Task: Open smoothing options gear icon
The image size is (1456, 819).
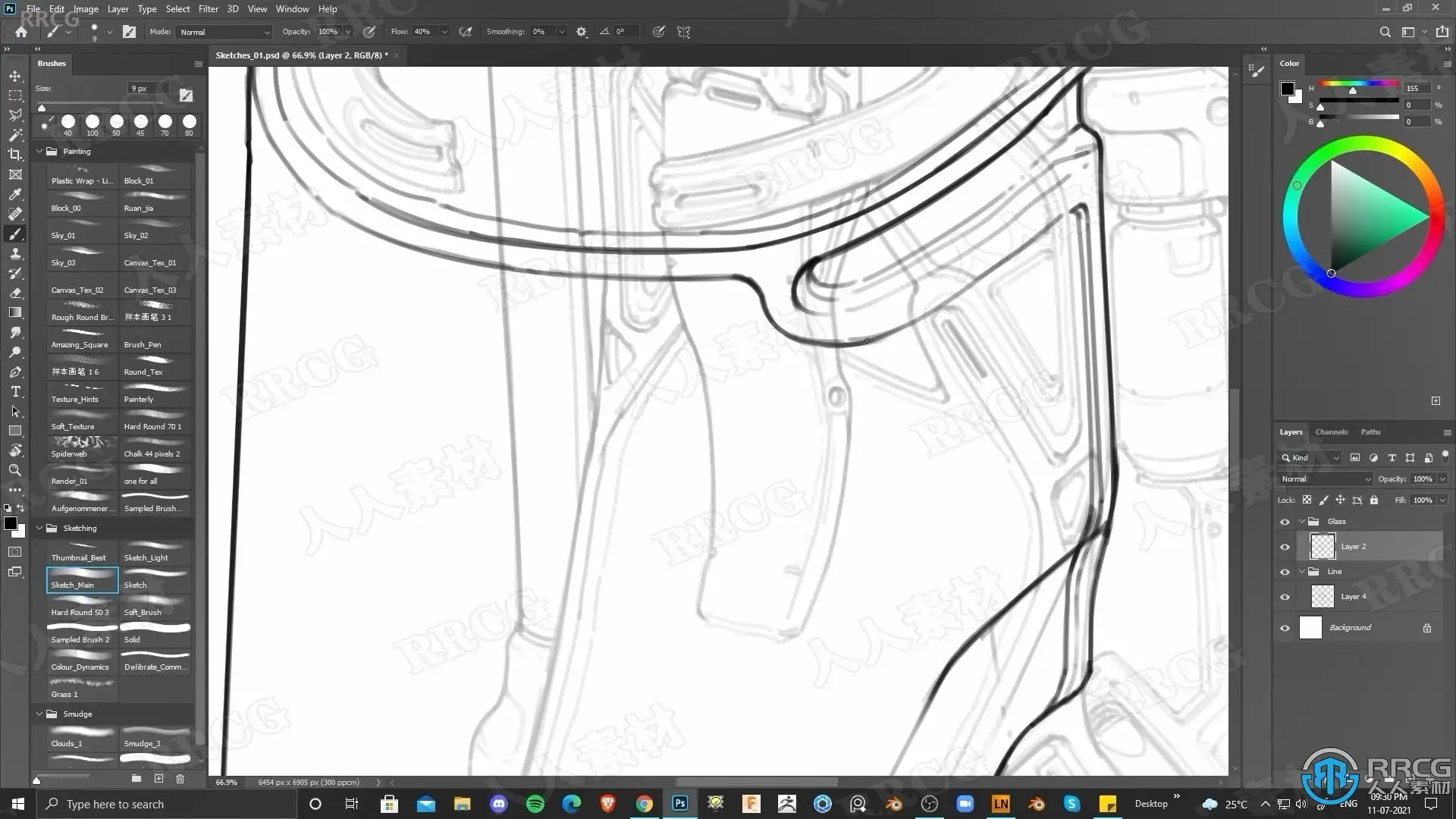Action: click(582, 32)
